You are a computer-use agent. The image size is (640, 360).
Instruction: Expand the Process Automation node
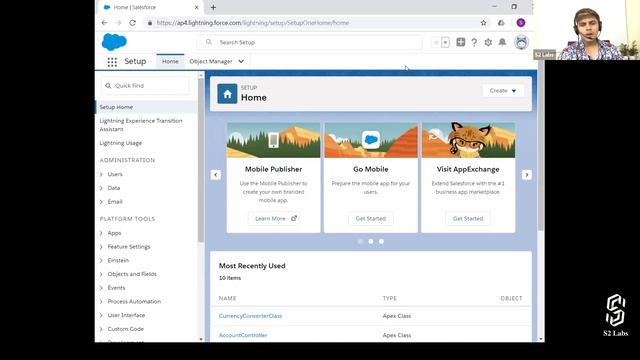[101, 302]
